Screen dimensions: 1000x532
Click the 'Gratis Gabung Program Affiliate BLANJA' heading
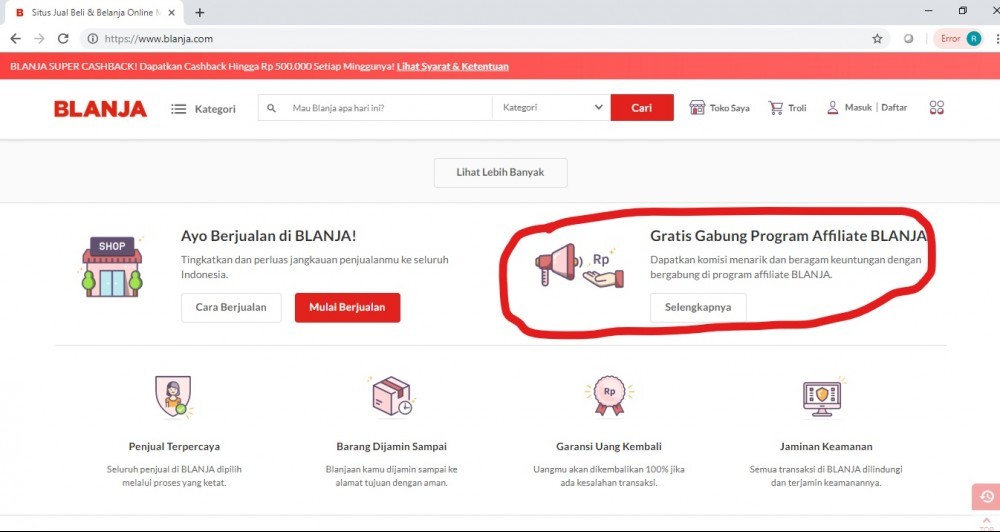(788, 236)
